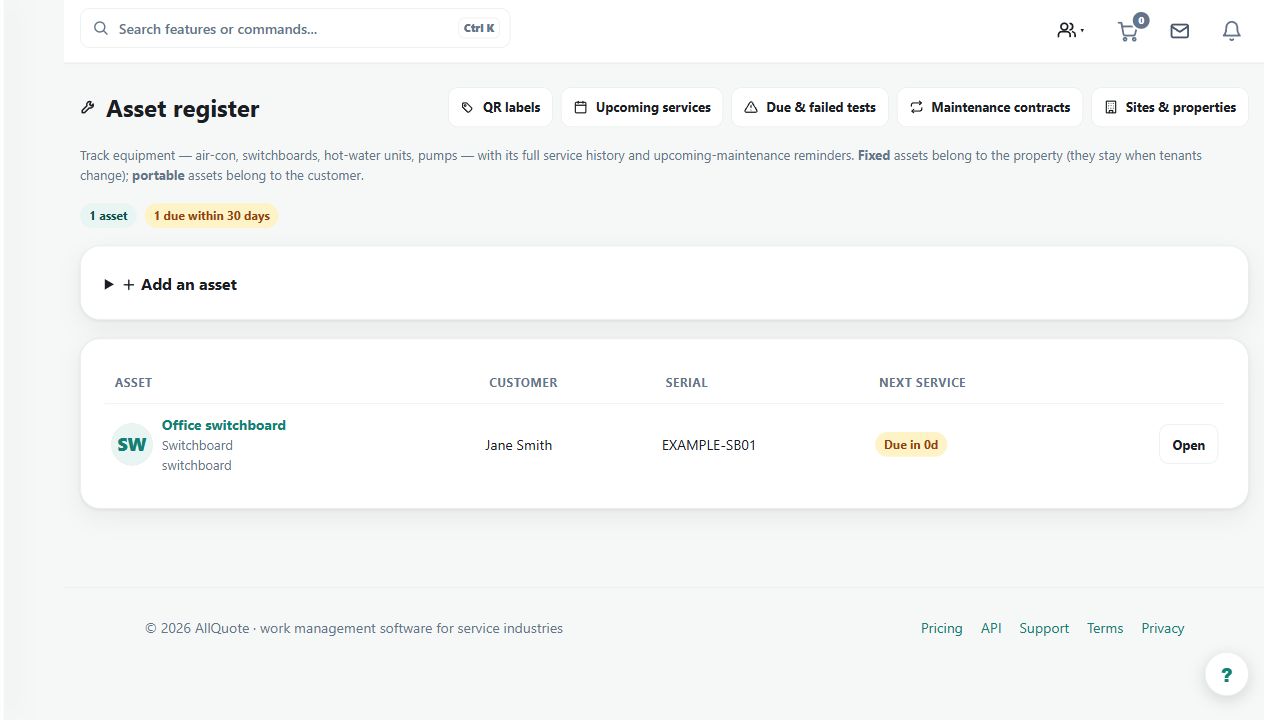Open the Terms footer link

click(x=1105, y=628)
